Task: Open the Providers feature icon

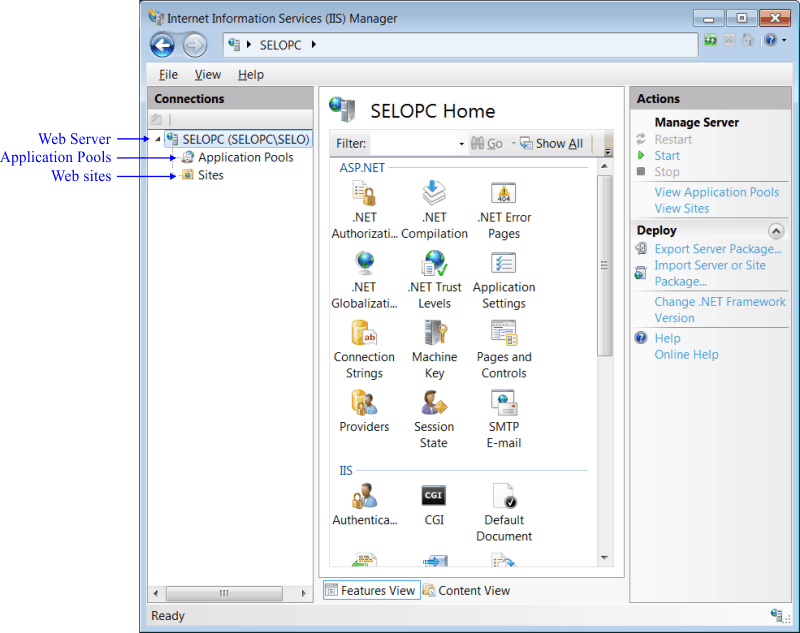Action: [364, 402]
